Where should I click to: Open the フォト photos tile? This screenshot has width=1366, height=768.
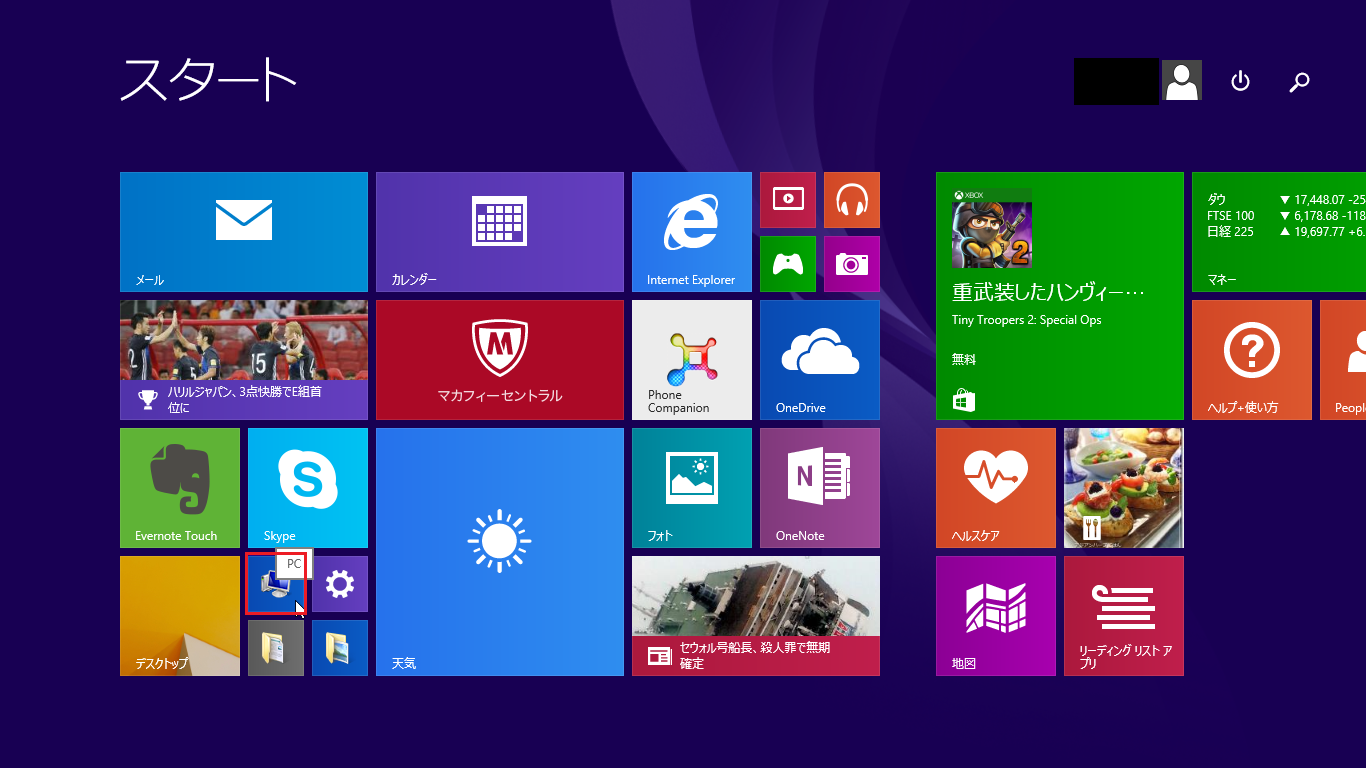click(x=692, y=488)
